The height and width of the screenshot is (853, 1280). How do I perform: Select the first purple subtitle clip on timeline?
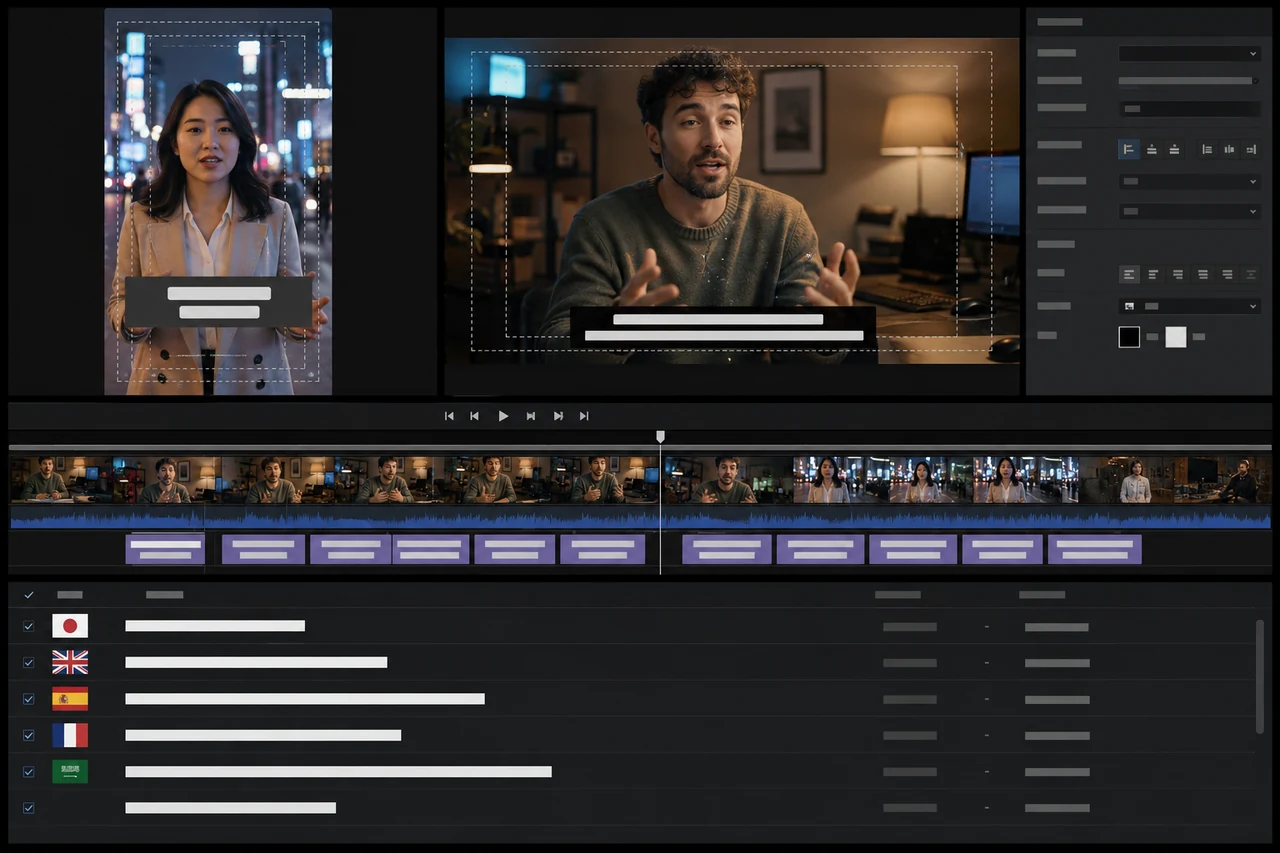(x=165, y=549)
